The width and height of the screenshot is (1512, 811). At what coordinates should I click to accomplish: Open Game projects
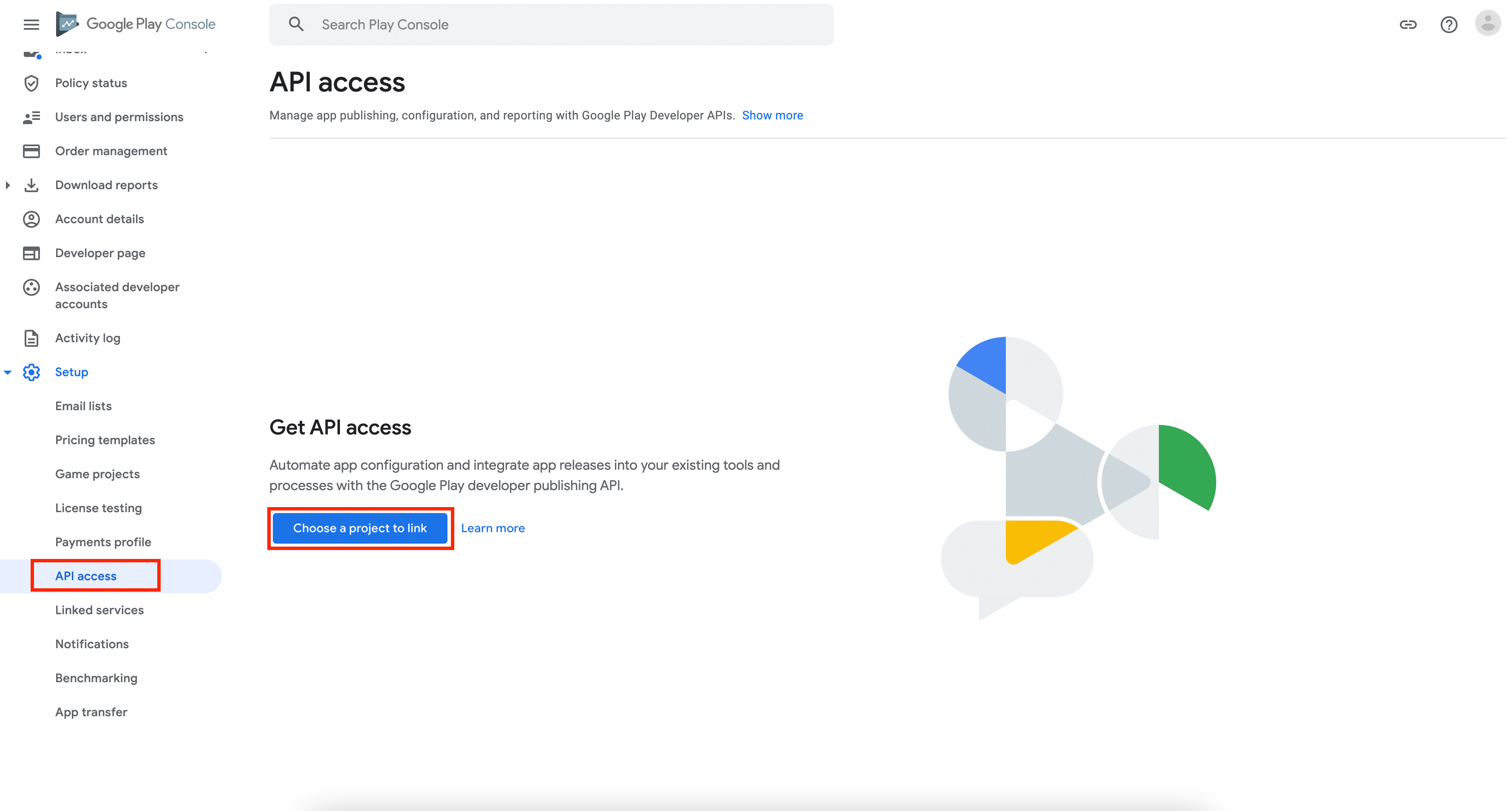(x=97, y=474)
